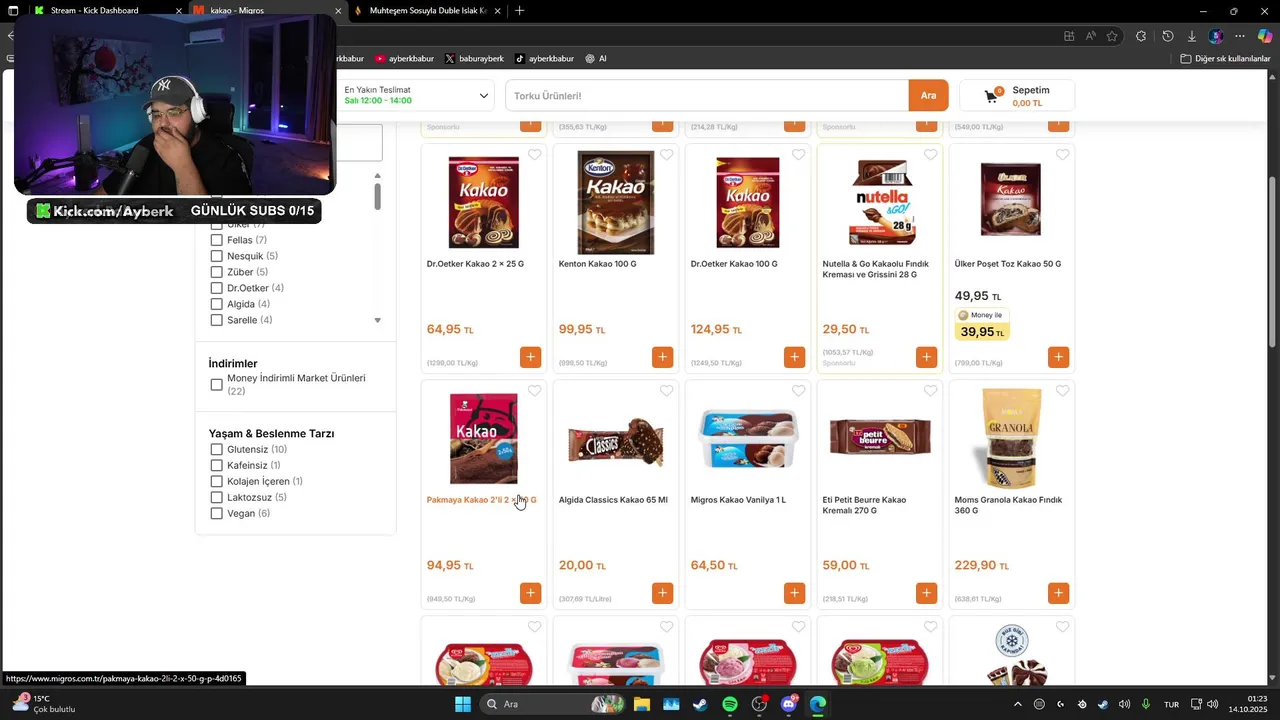The image size is (1280, 720).
Task: Check the Fellas brand filter
Action: click(216, 240)
